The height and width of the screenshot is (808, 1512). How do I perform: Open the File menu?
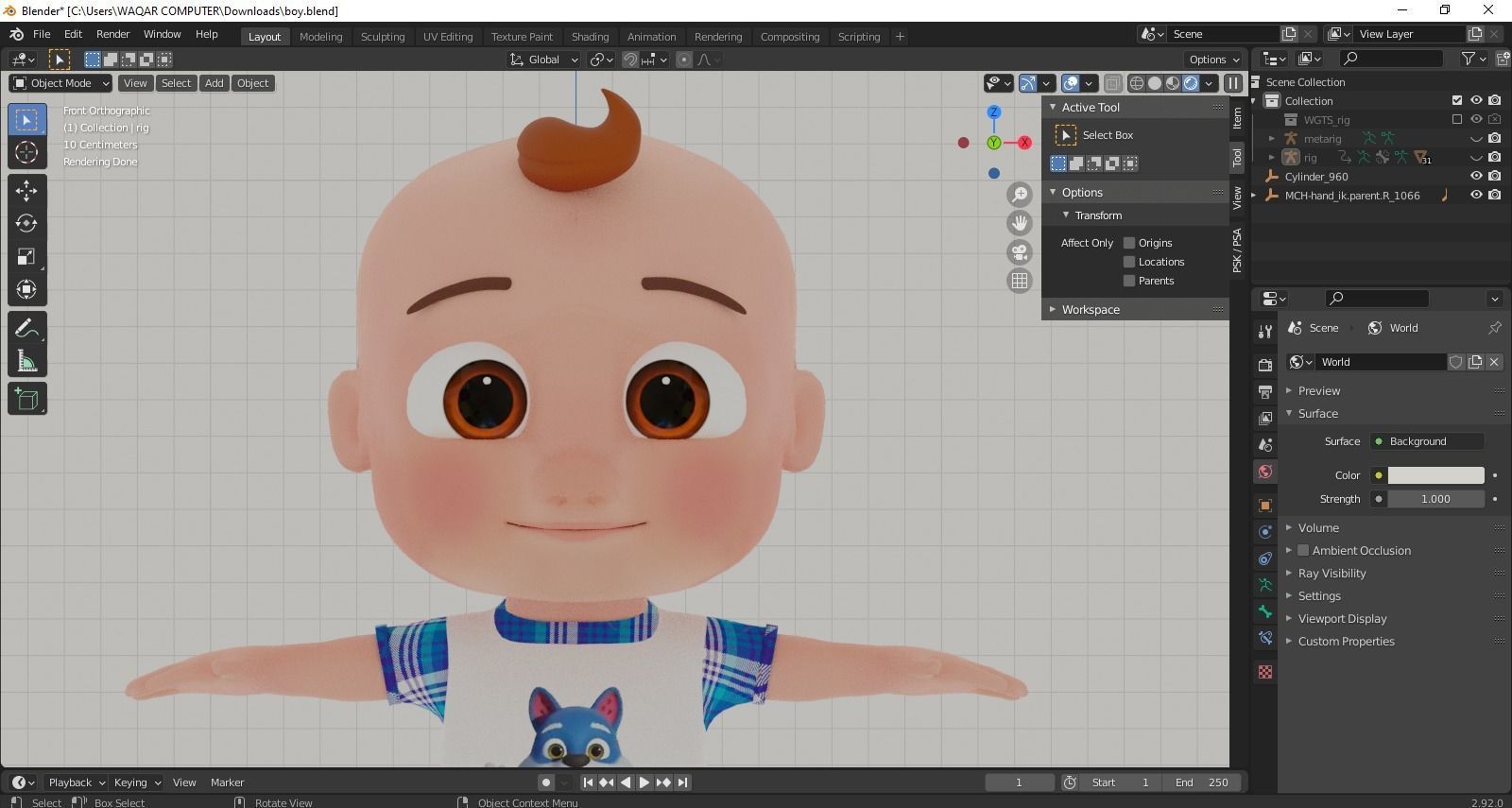(42, 34)
